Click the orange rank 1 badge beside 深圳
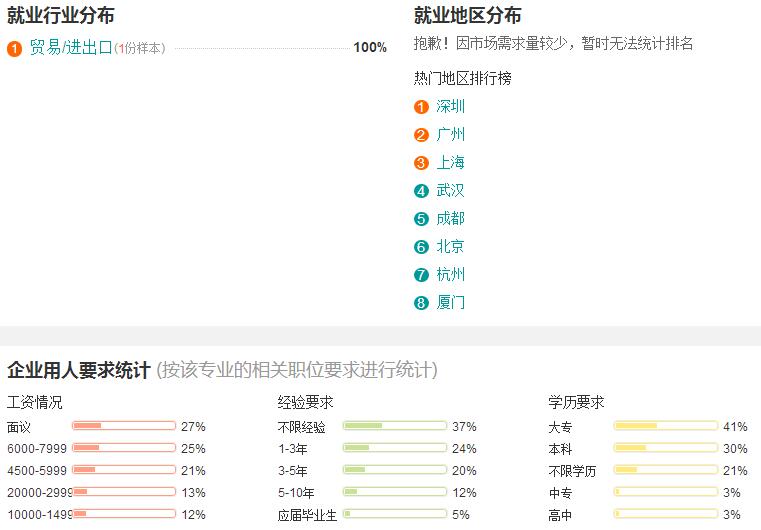This screenshot has width=761, height=530. point(421,107)
